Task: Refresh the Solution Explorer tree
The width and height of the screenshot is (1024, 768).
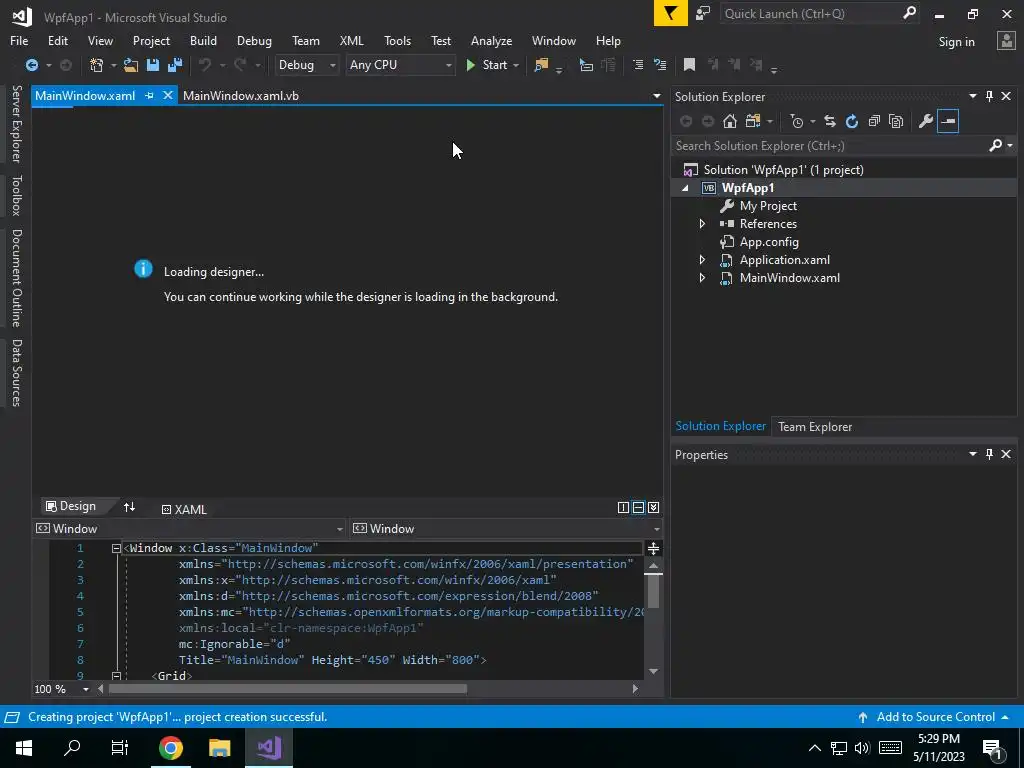Action: [x=852, y=121]
